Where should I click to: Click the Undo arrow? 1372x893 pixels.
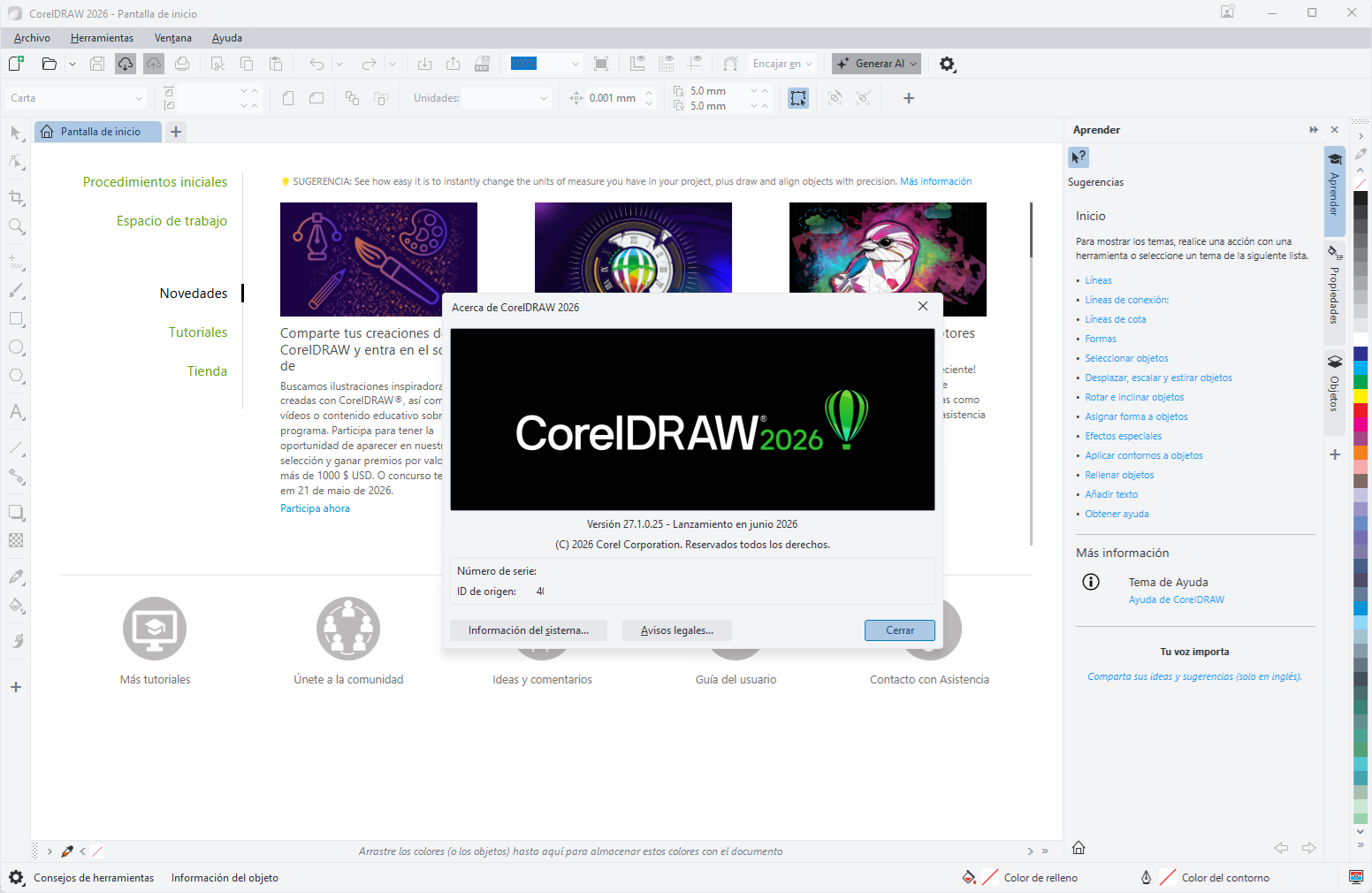(316, 64)
